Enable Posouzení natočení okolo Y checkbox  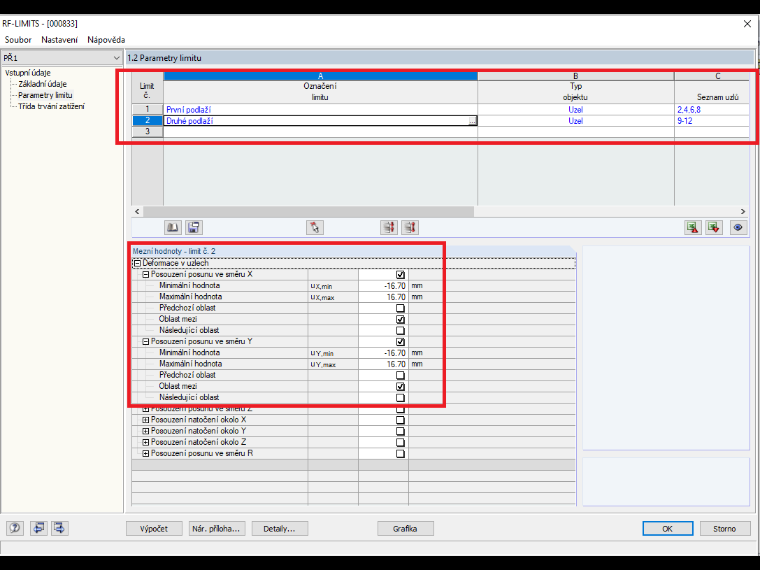coord(400,431)
